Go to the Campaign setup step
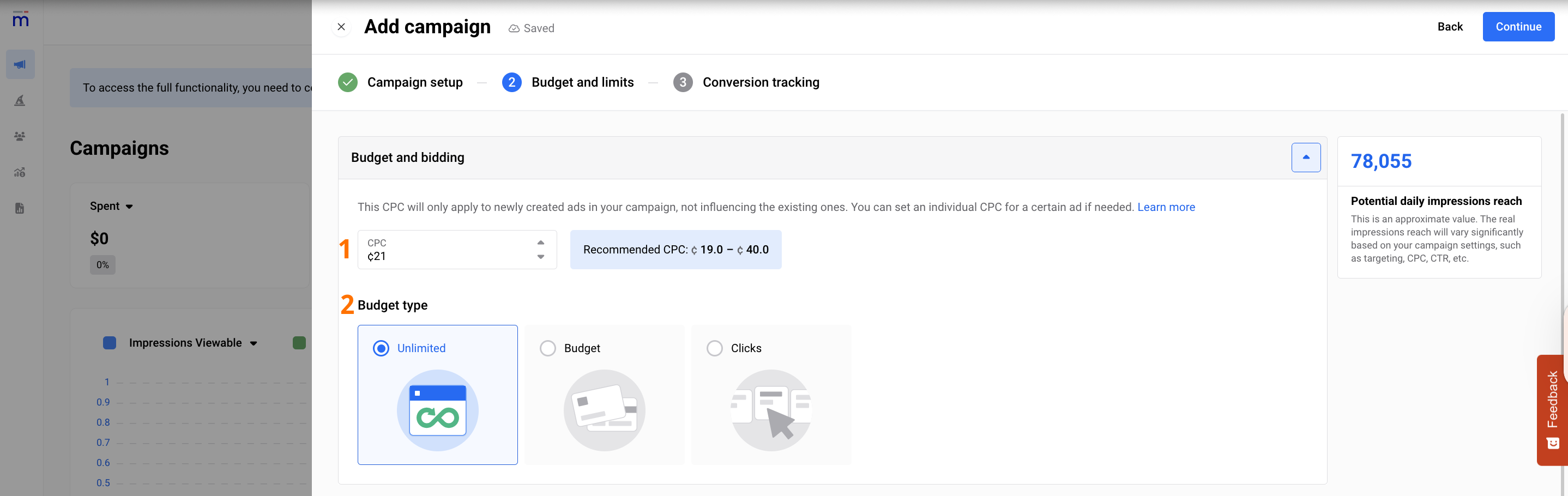The width and height of the screenshot is (1568, 496). (x=414, y=82)
